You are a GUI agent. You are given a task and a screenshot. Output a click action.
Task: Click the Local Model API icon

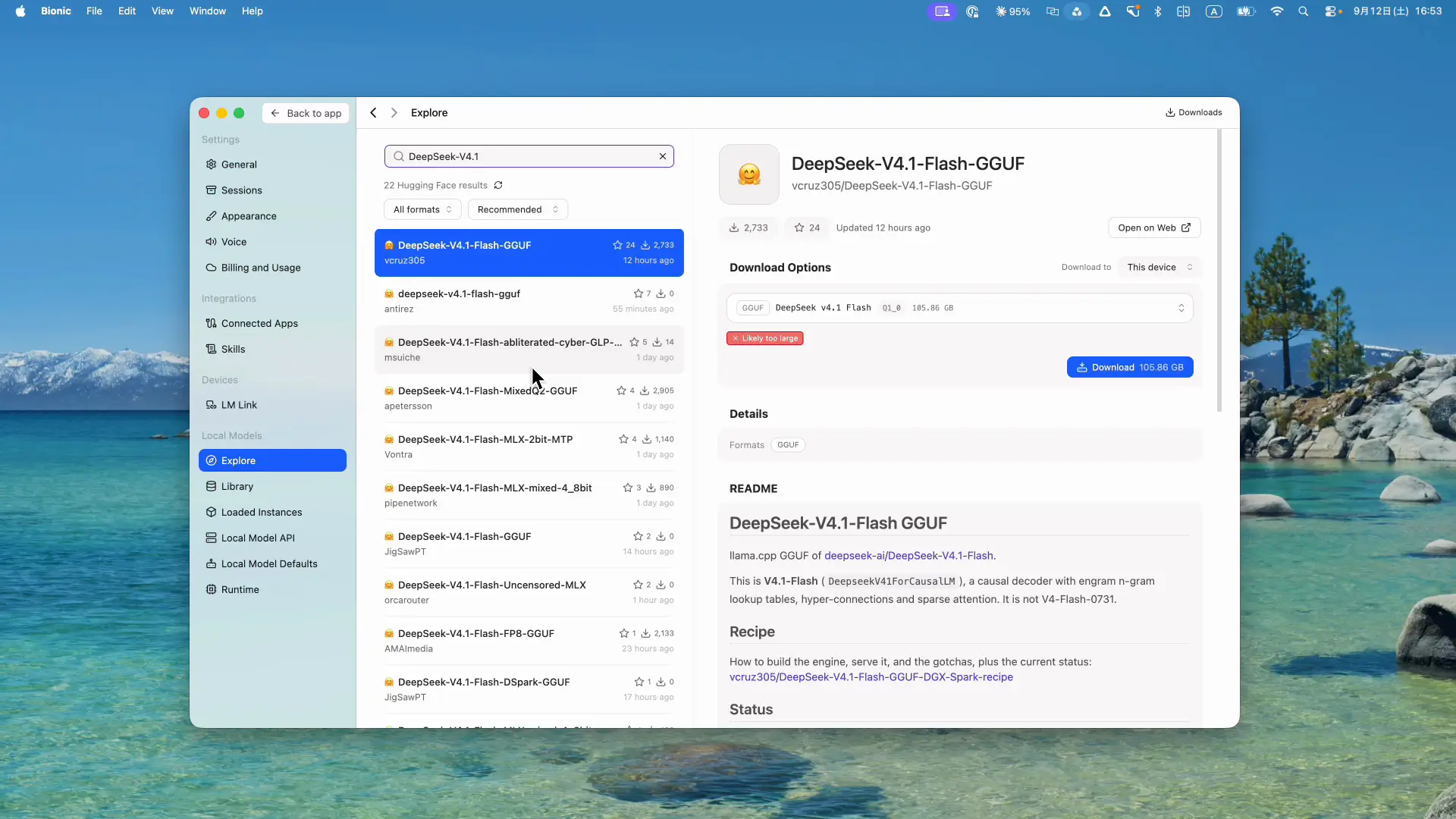211,538
